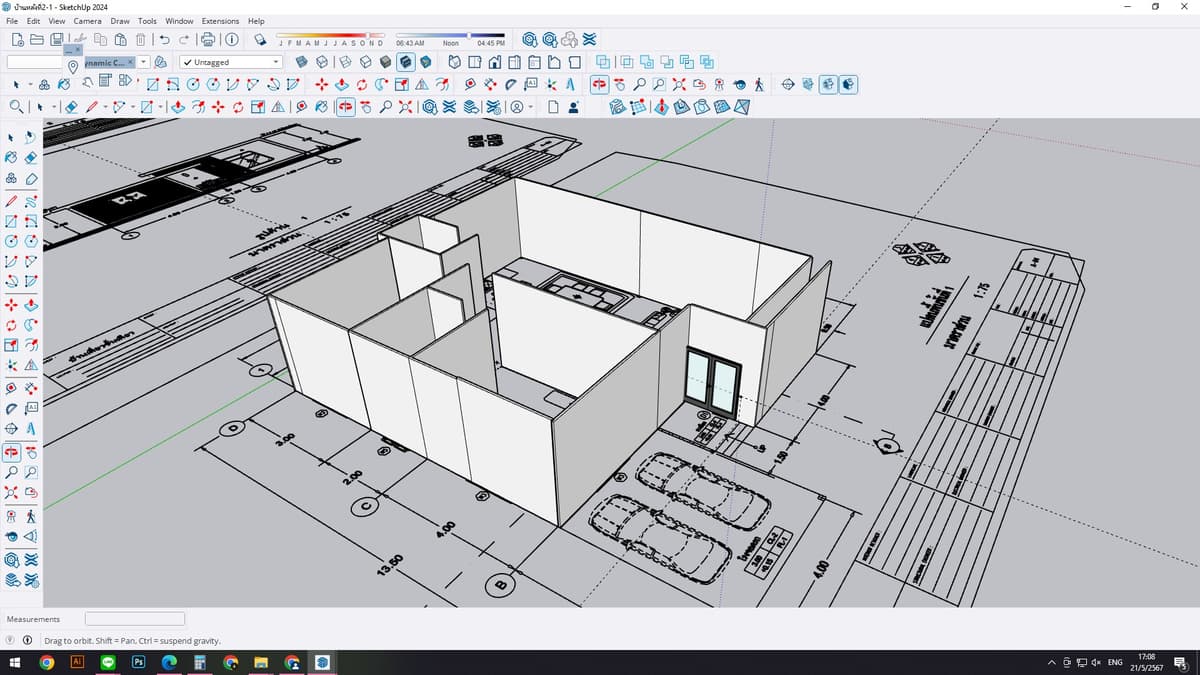Save the model using the floppy disk icon

(58, 40)
